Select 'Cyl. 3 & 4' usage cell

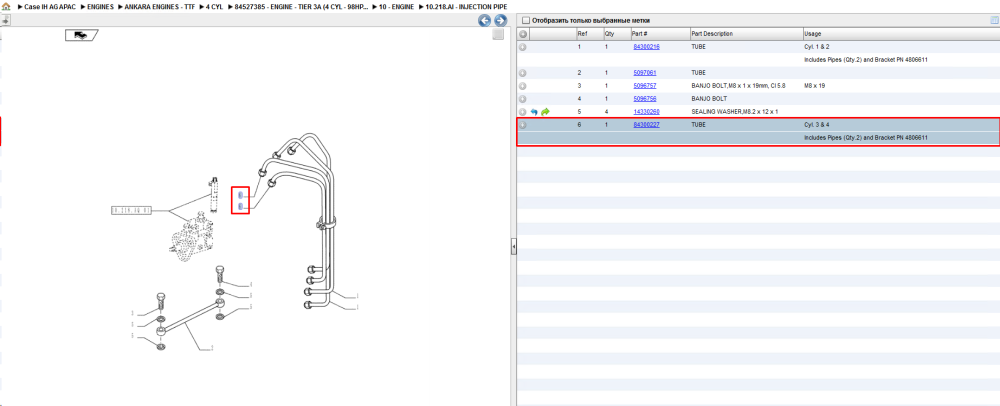817,125
